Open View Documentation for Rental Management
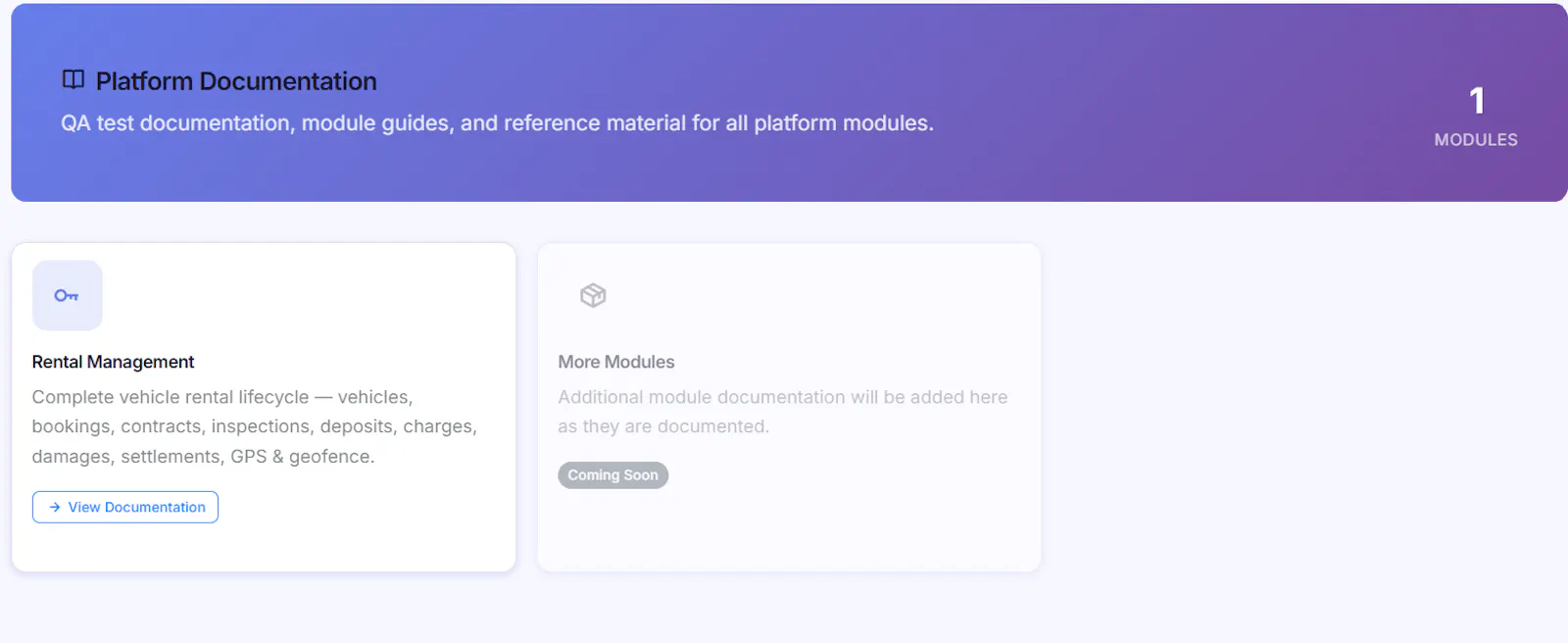This screenshot has height=643, width=1568. click(125, 507)
